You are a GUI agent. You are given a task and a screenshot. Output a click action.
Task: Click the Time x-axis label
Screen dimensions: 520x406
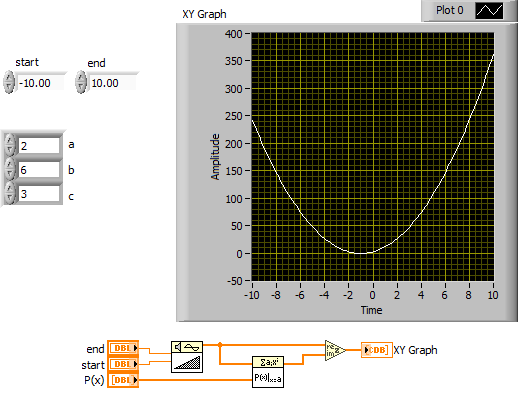pos(371,310)
